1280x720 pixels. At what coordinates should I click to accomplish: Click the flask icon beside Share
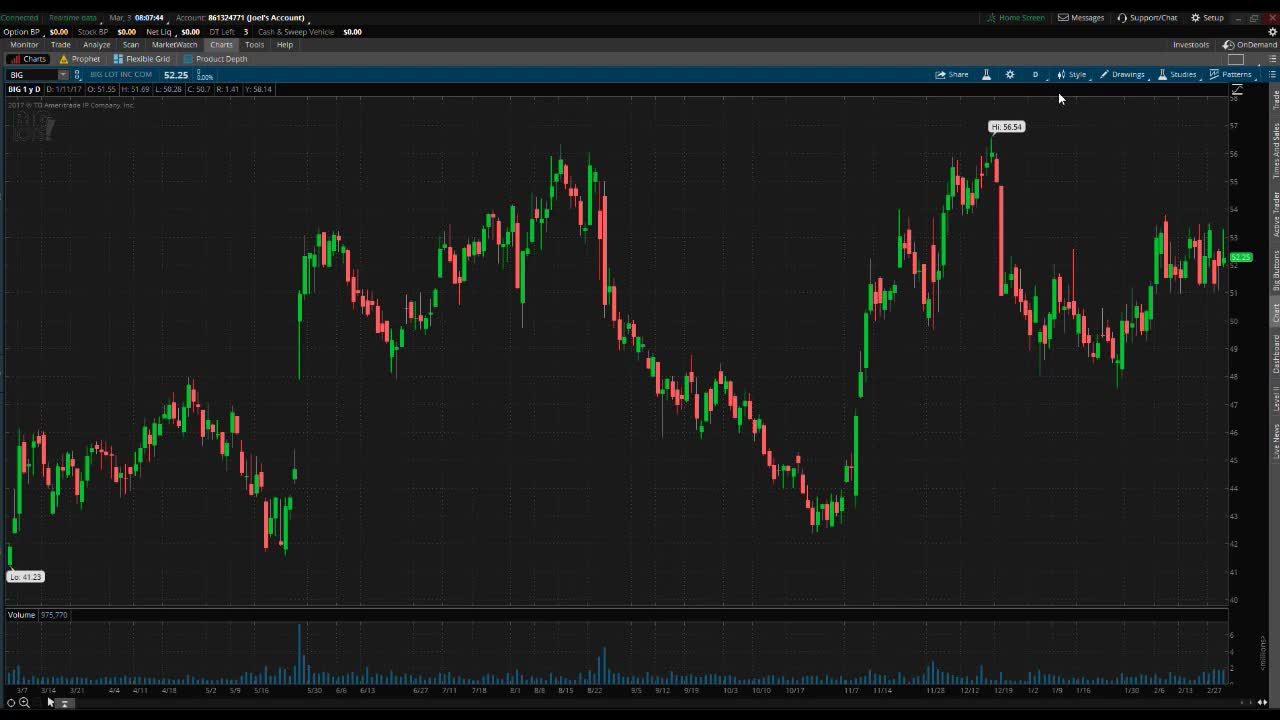click(x=986, y=75)
